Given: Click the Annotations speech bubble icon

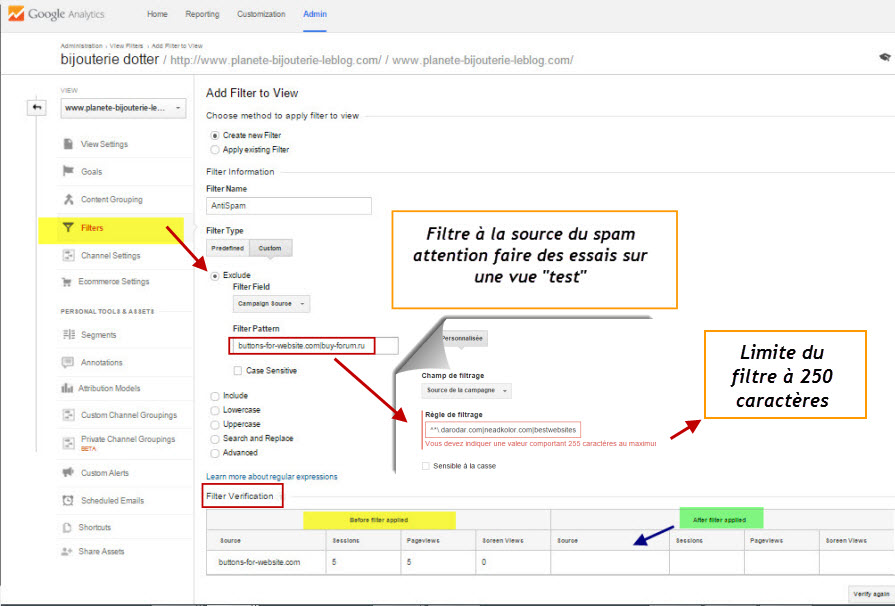Looking at the screenshot, I should [x=68, y=362].
